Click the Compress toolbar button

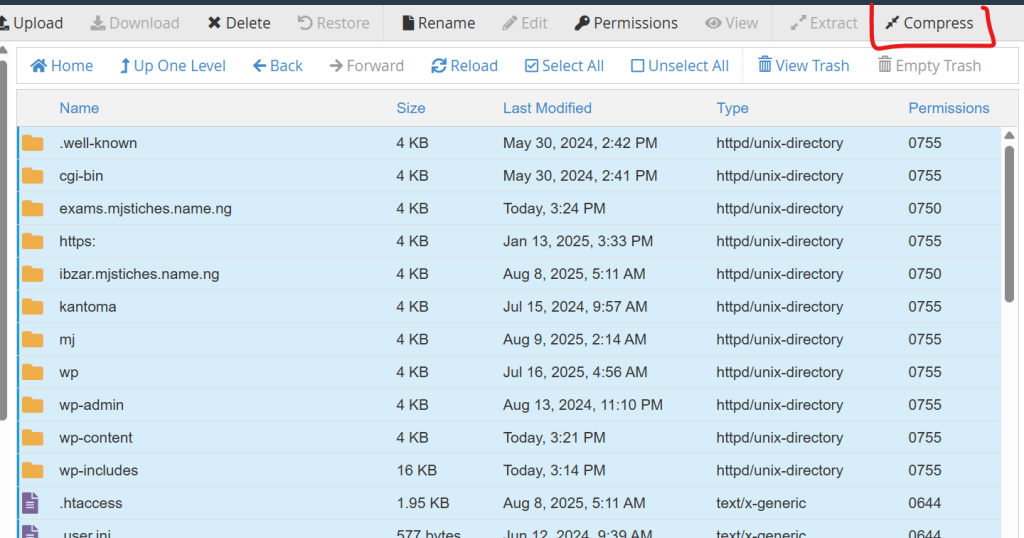928,23
